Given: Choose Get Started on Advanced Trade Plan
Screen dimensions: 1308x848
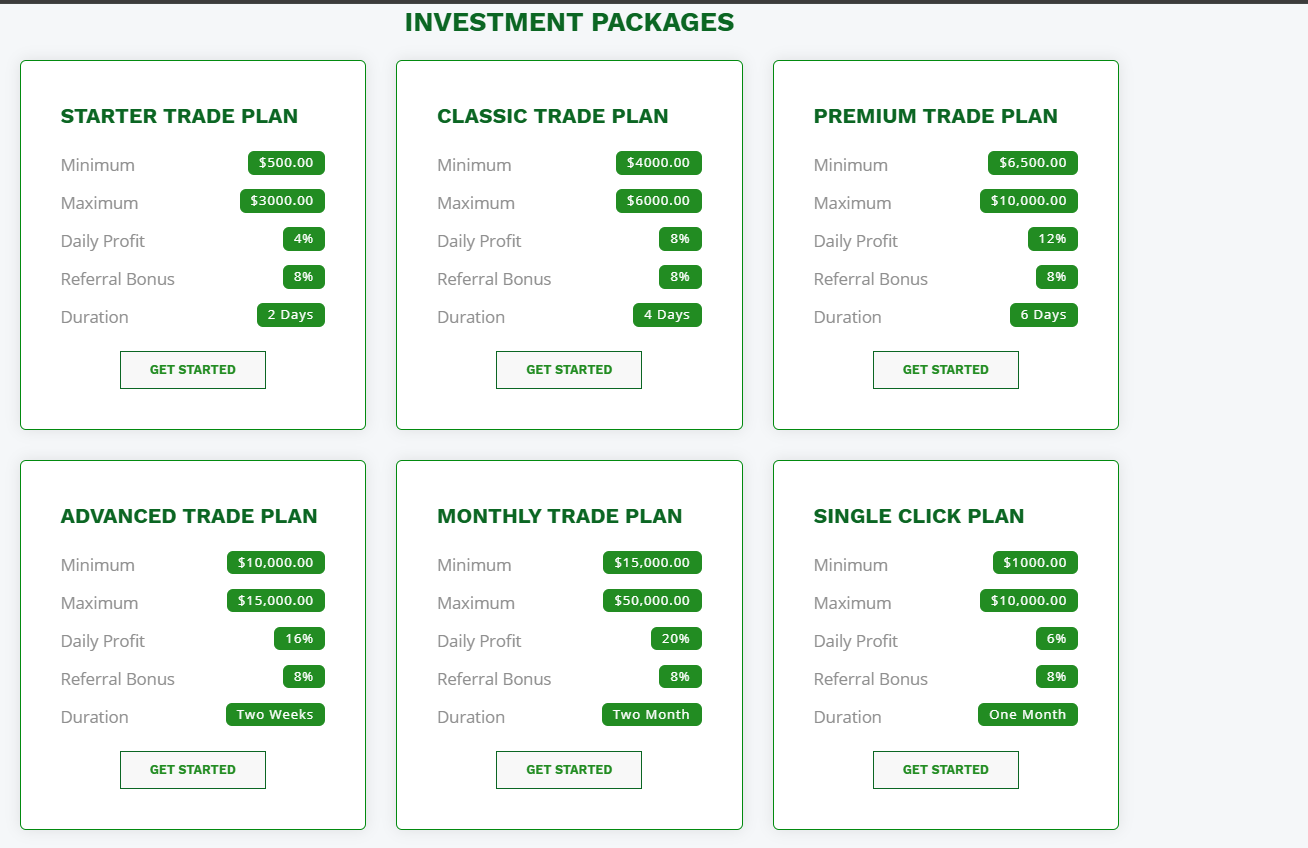Looking at the screenshot, I should (x=193, y=770).
